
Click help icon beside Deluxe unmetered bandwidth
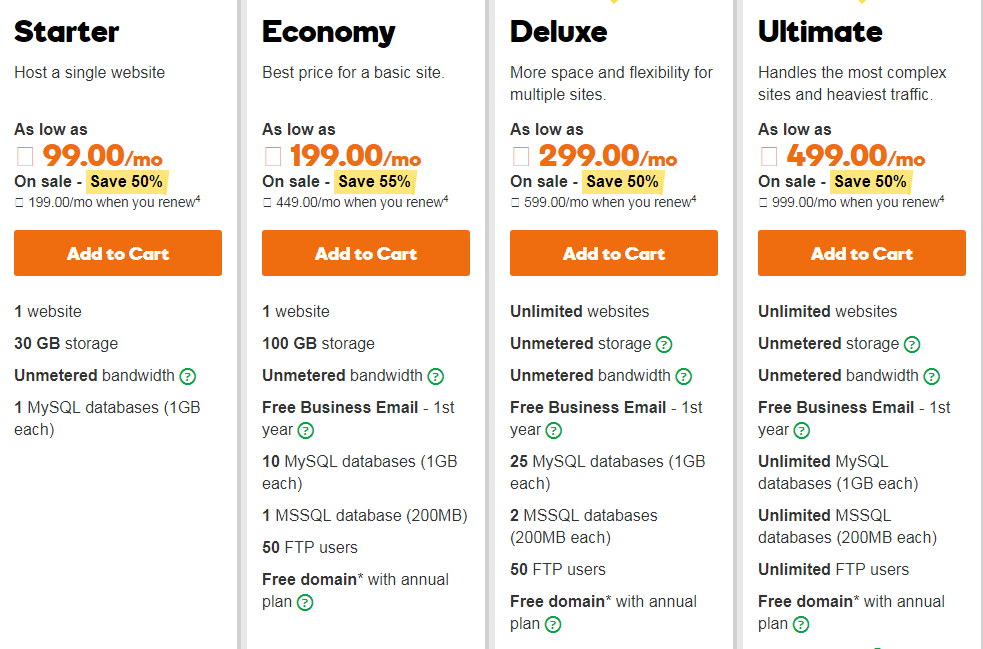tap(684, 377)
